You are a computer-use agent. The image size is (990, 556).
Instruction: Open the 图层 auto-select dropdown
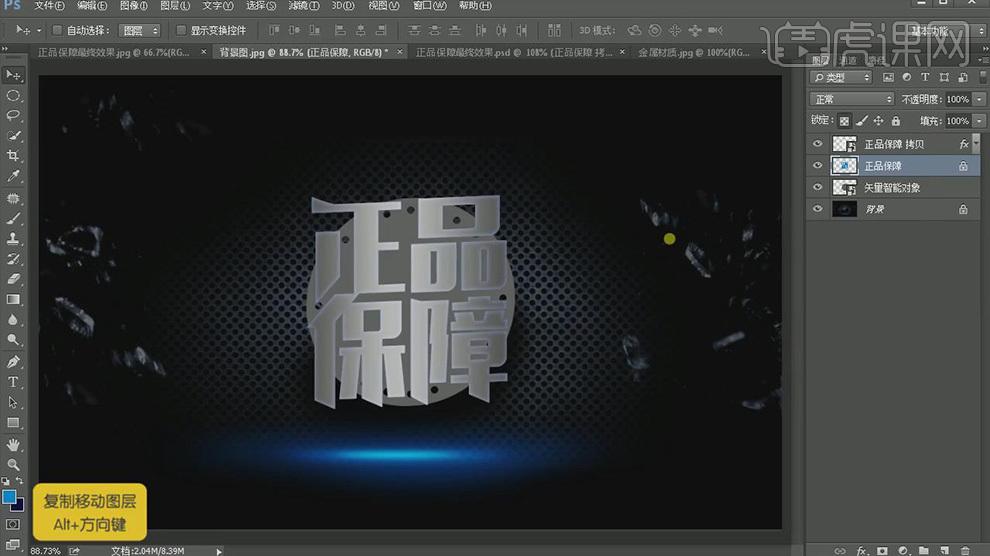click(x=141, y=30)
